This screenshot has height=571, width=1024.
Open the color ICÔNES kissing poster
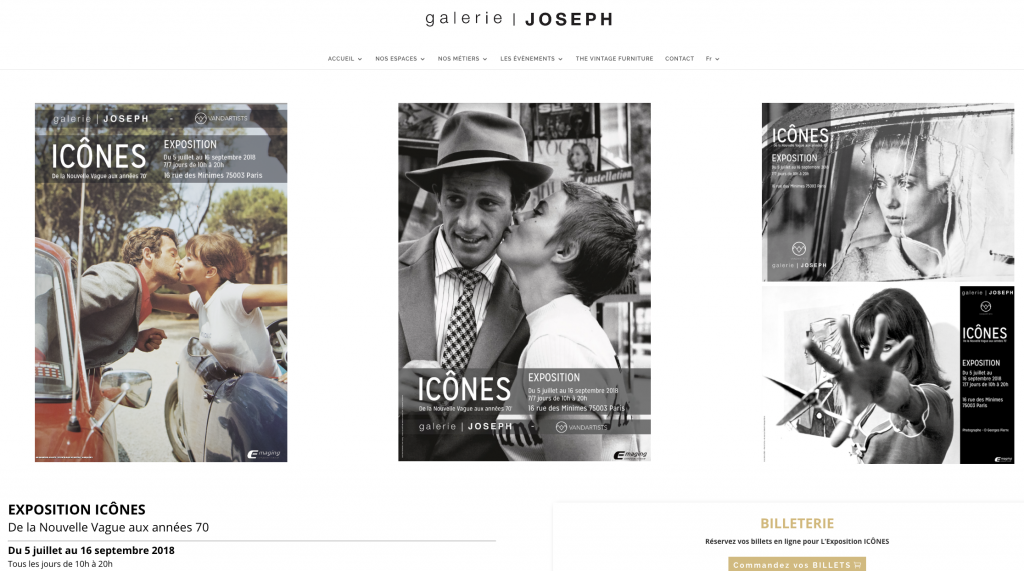point(161,282)
